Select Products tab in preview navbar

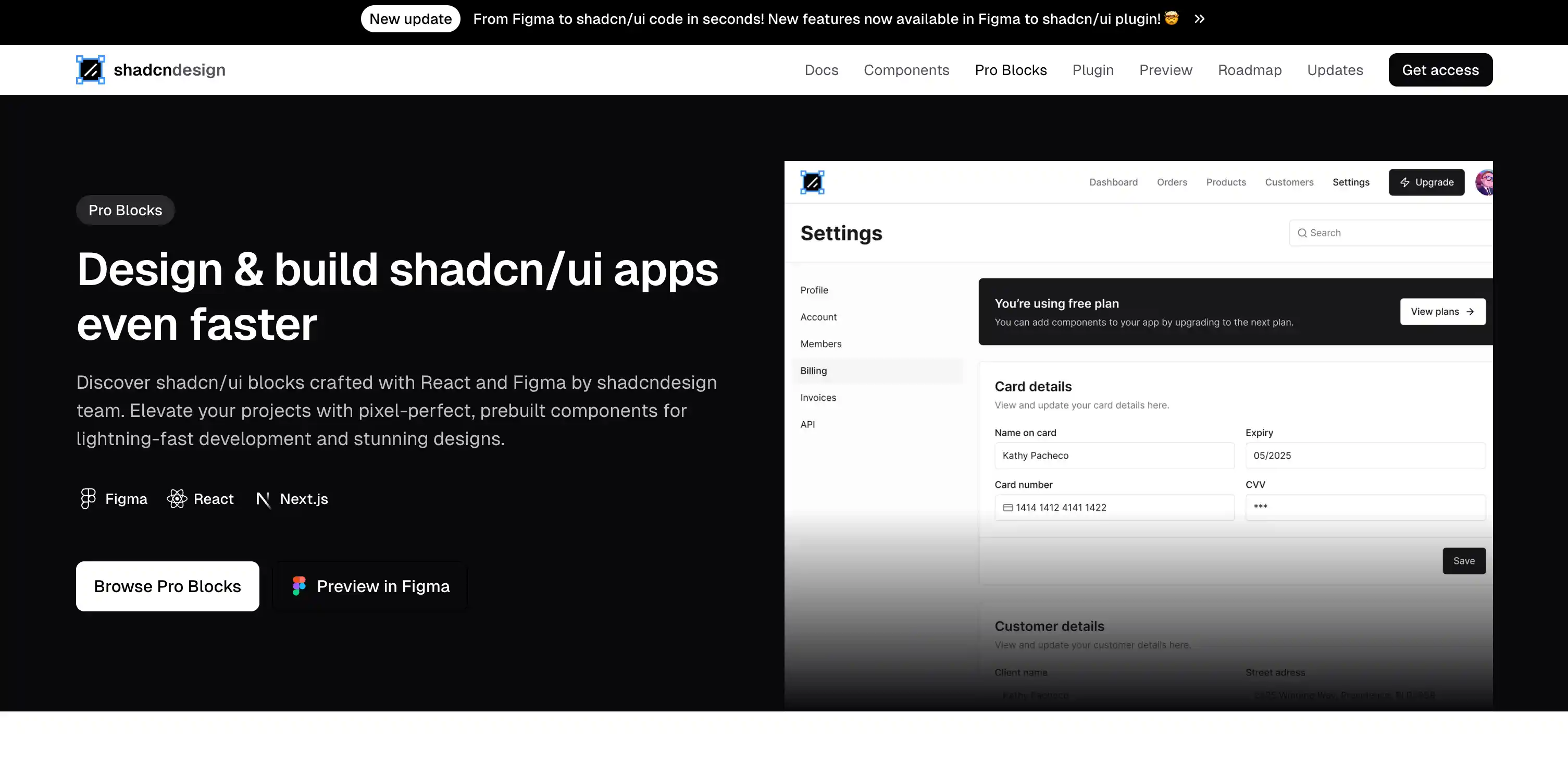(1226, 182)
